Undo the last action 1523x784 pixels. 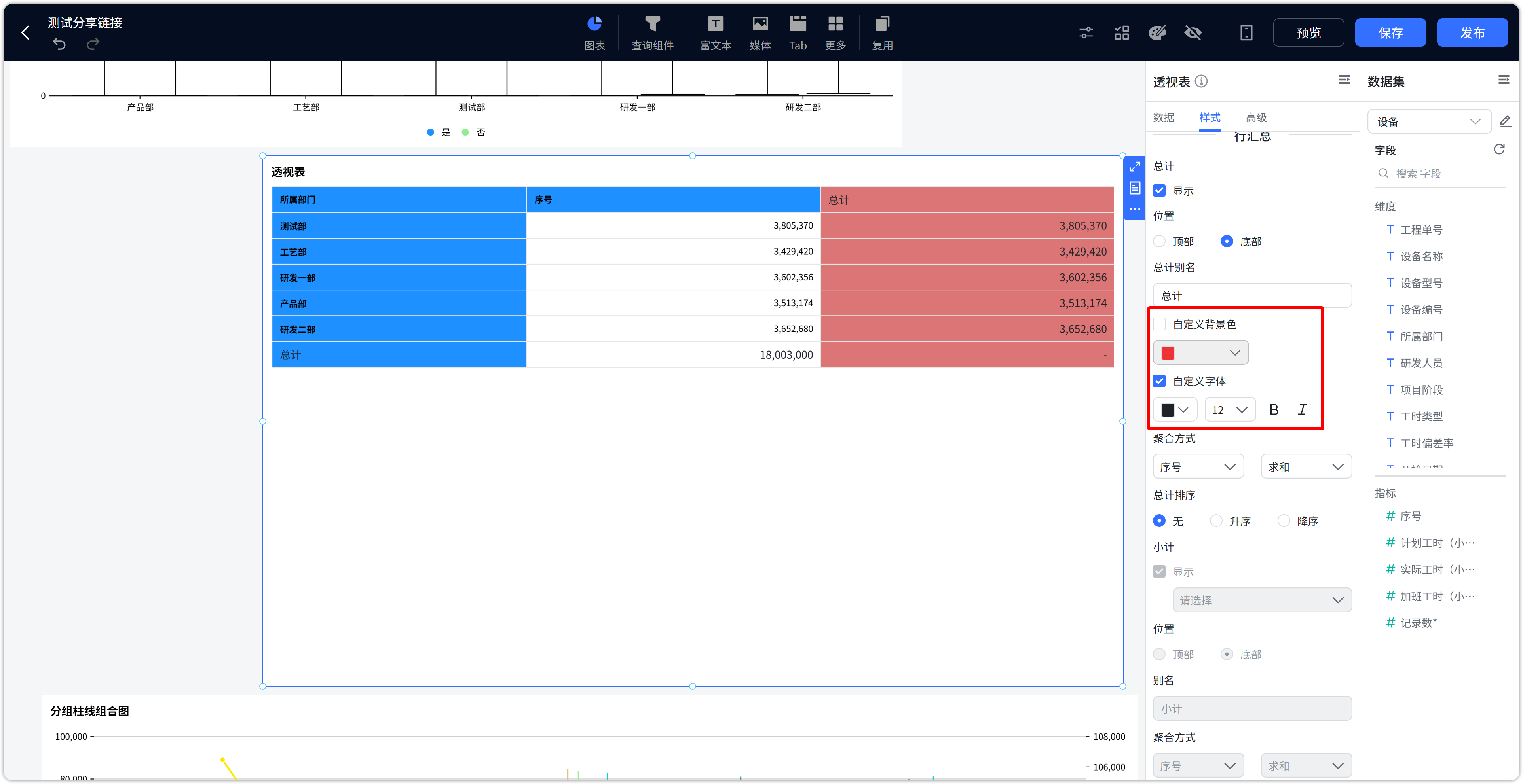tap(59, 44)
